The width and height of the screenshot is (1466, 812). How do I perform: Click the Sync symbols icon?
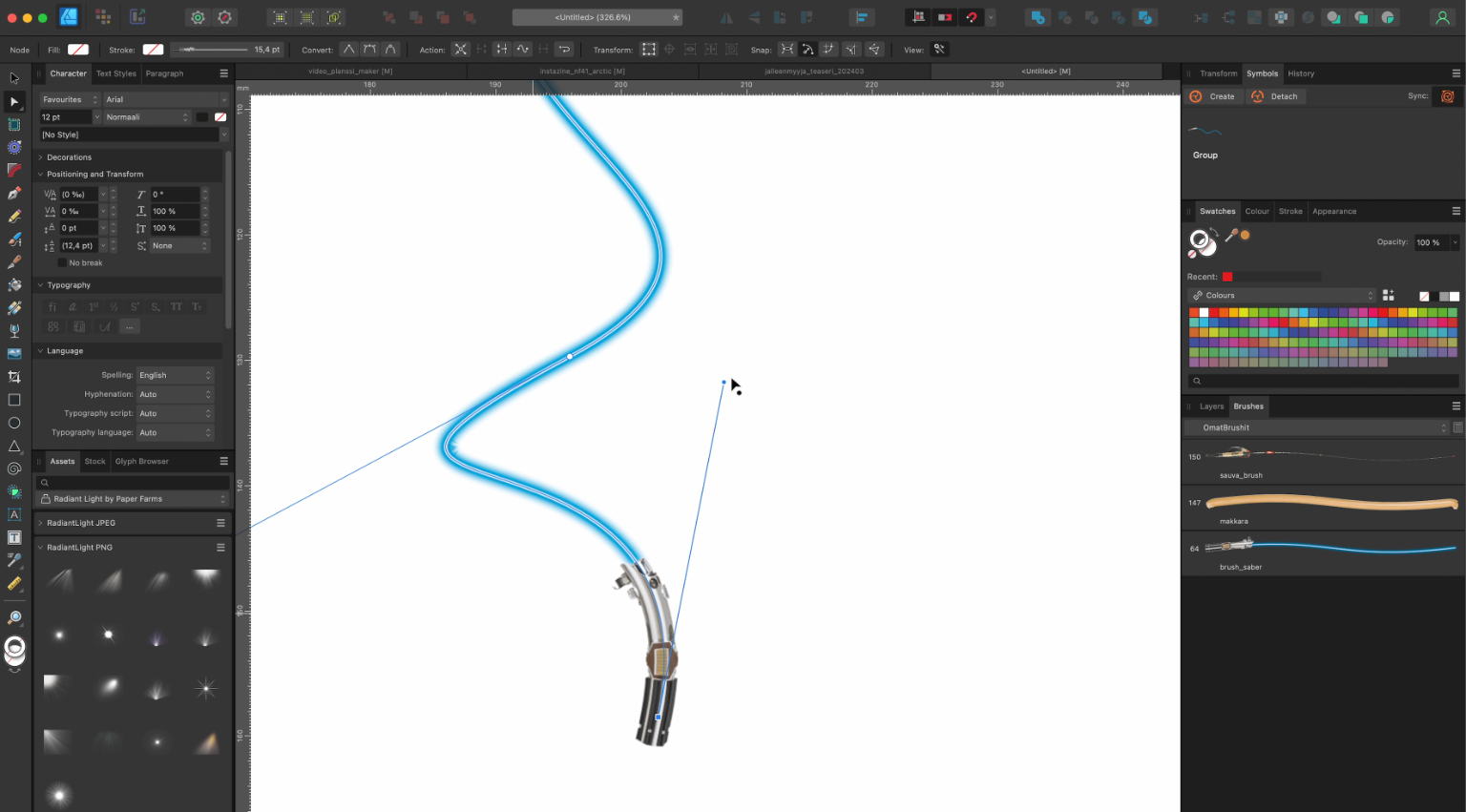pos(1447,96)
